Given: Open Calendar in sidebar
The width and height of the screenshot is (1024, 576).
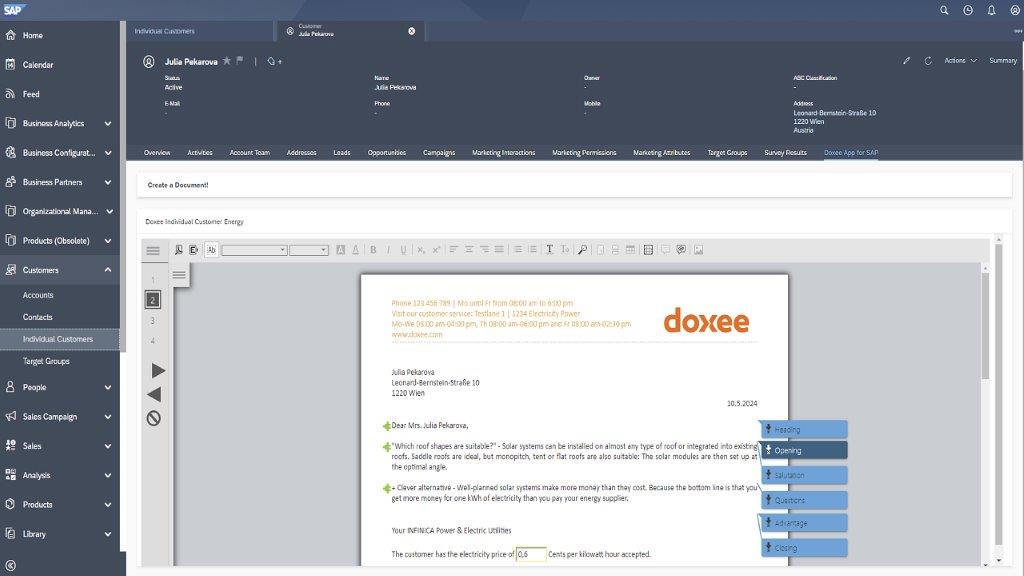Looking at the screenshot, I should tap(38, 65).
